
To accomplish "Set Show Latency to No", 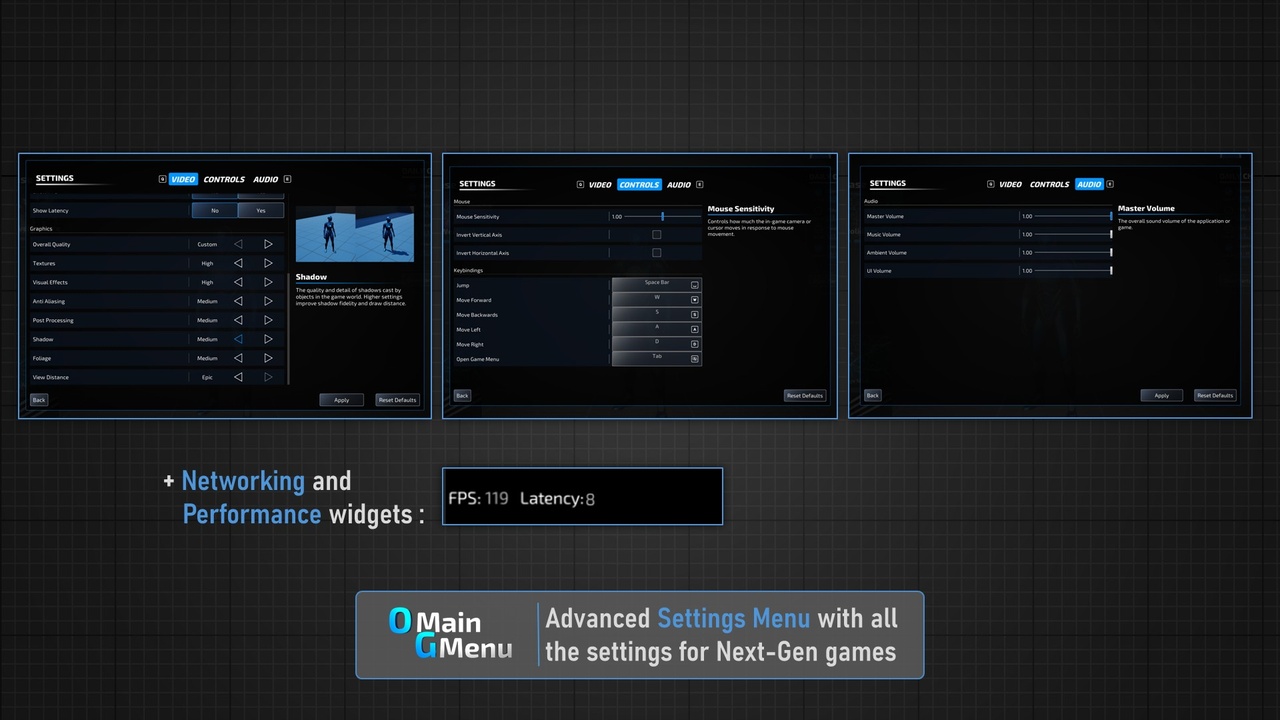I will [214, 210].
